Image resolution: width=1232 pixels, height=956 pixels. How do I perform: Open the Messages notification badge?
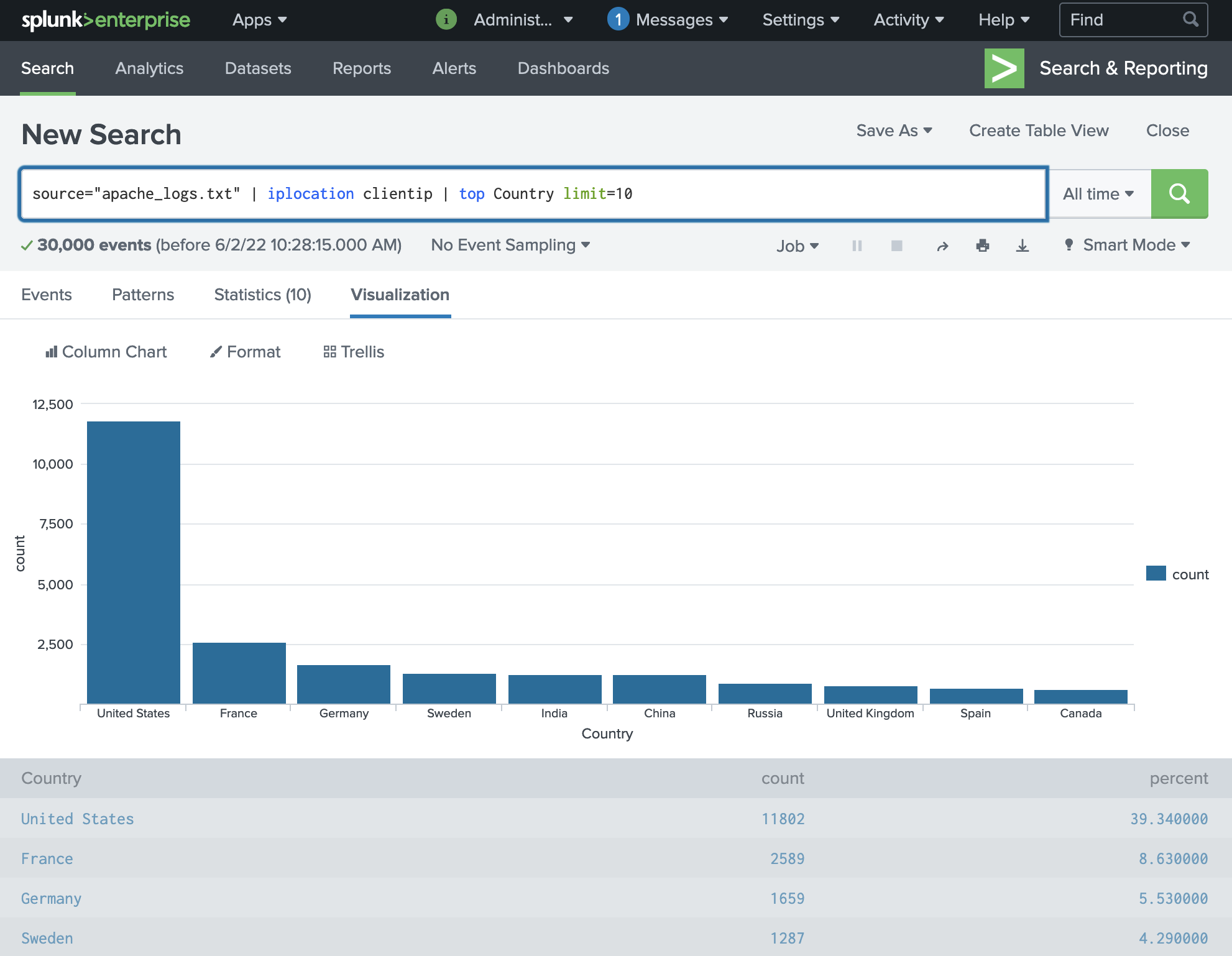[x=618, y=20]
